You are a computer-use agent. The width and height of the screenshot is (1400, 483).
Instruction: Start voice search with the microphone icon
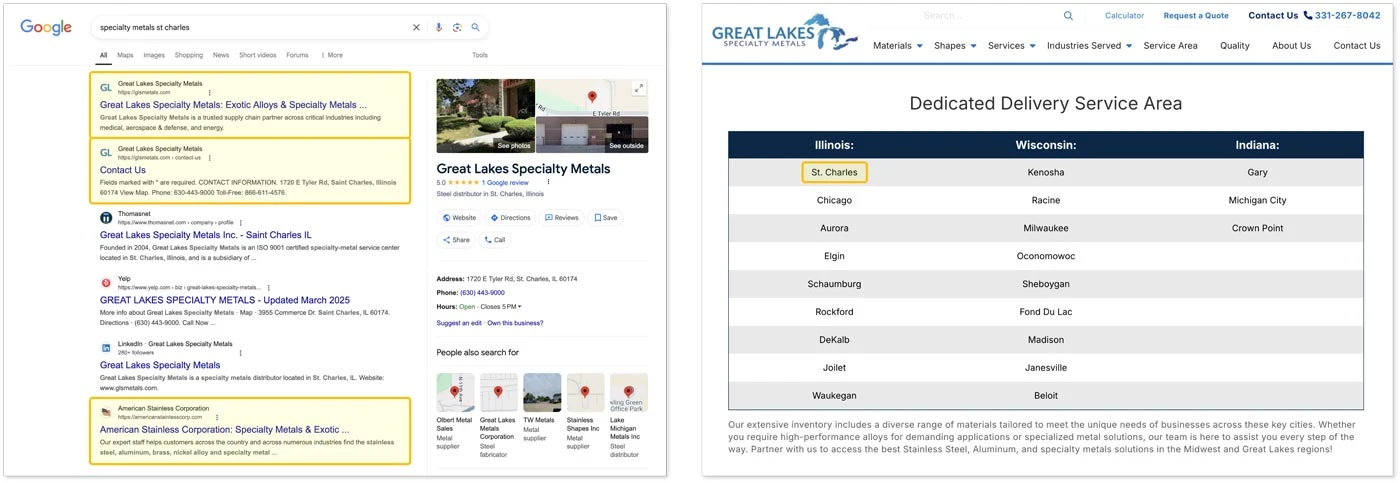(439, 27)
